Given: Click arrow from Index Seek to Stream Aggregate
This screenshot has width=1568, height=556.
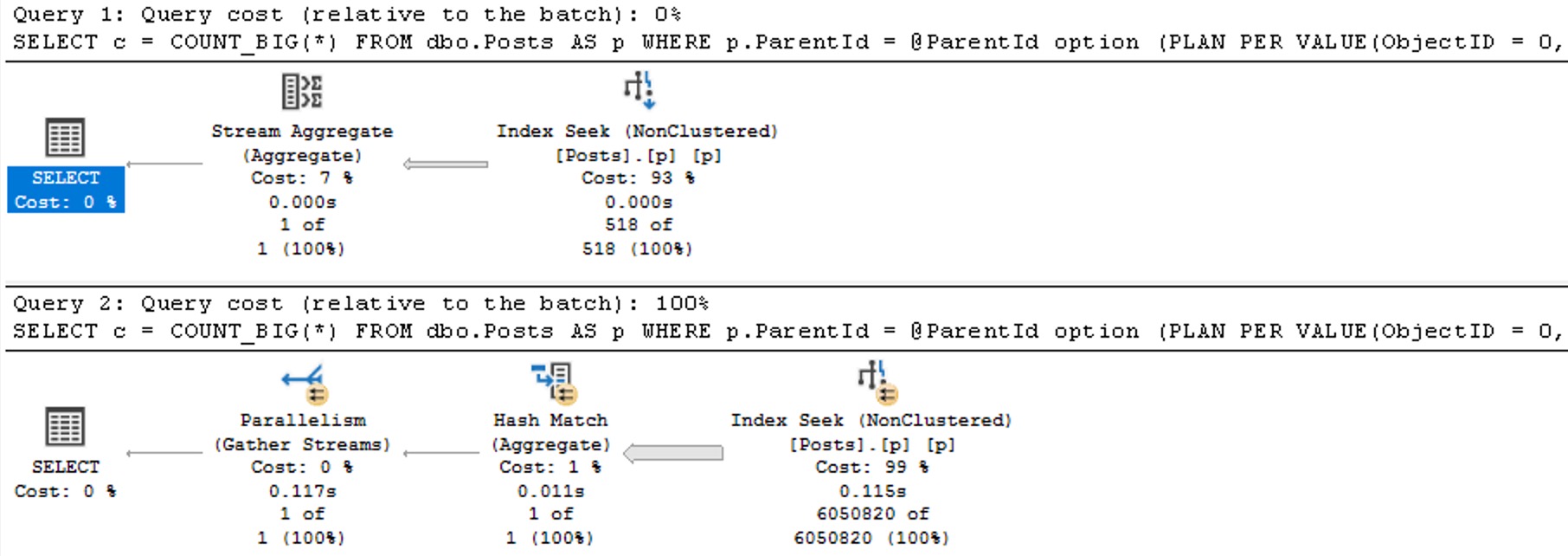Looking at the screenshot, I should (446, 164).
